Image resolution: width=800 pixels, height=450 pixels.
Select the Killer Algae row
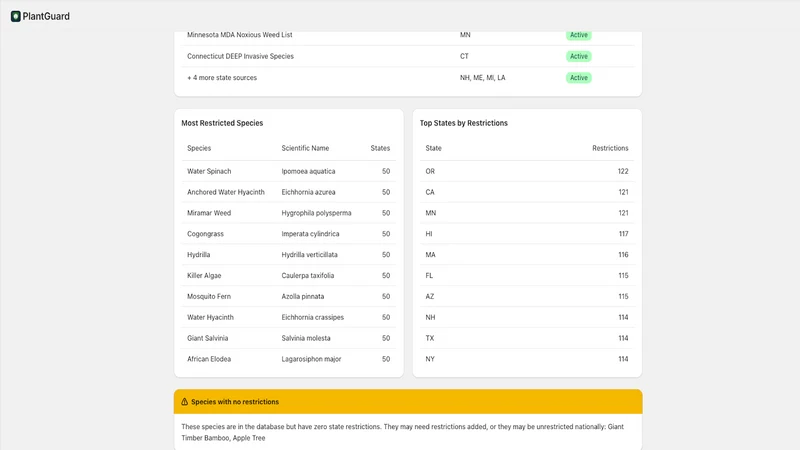tap(289, 276)
